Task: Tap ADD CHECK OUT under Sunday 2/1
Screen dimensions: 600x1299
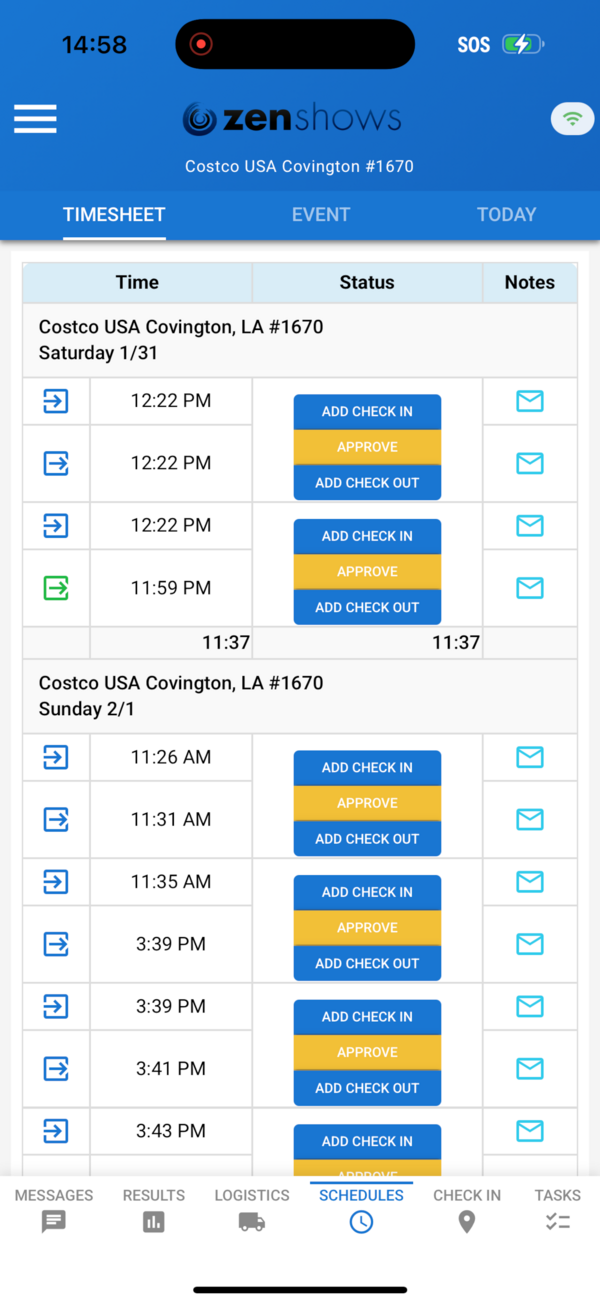Action: coord(367,838)
